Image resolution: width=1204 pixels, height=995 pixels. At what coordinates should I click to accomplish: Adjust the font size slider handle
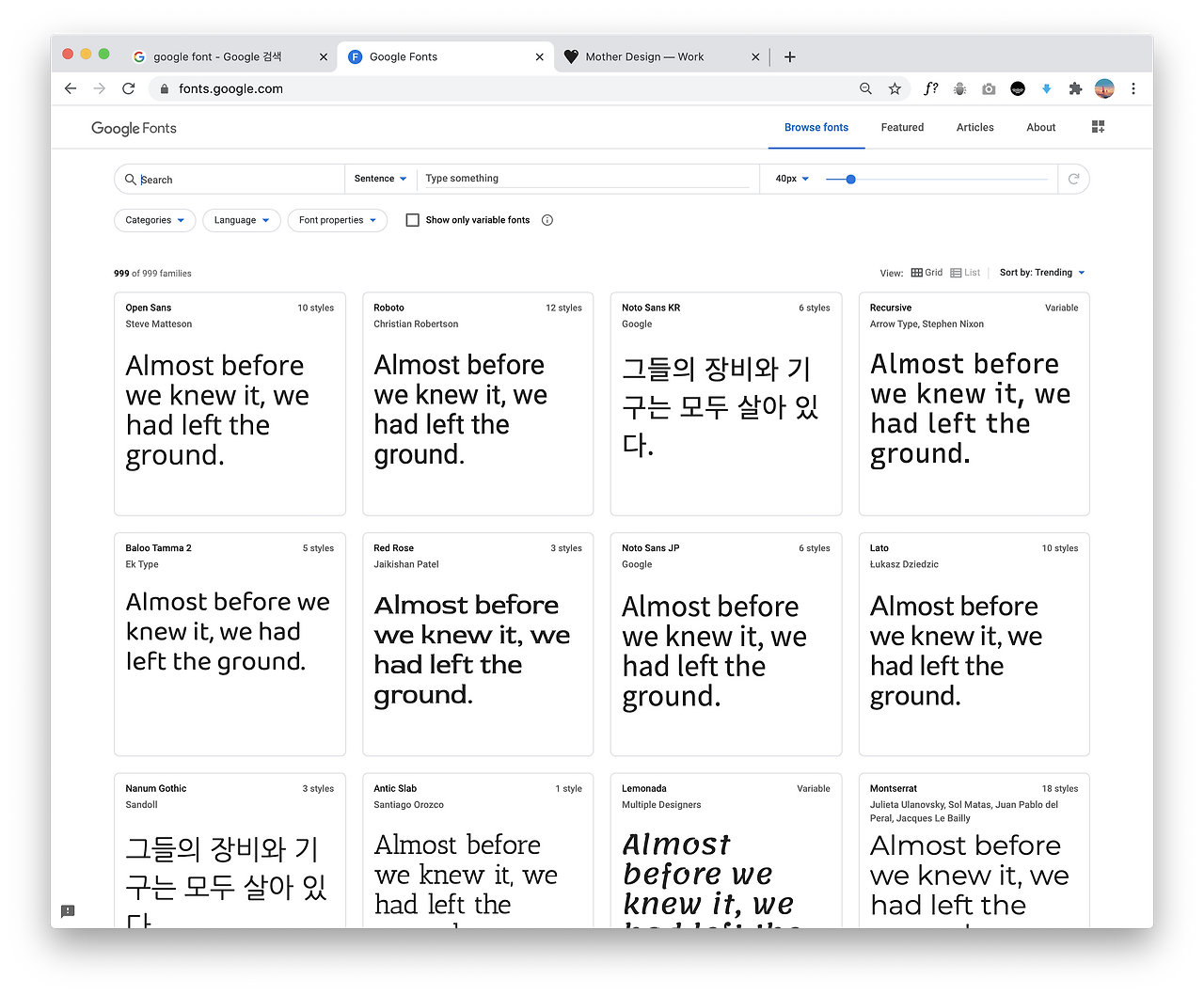click(x=850, y=179)
